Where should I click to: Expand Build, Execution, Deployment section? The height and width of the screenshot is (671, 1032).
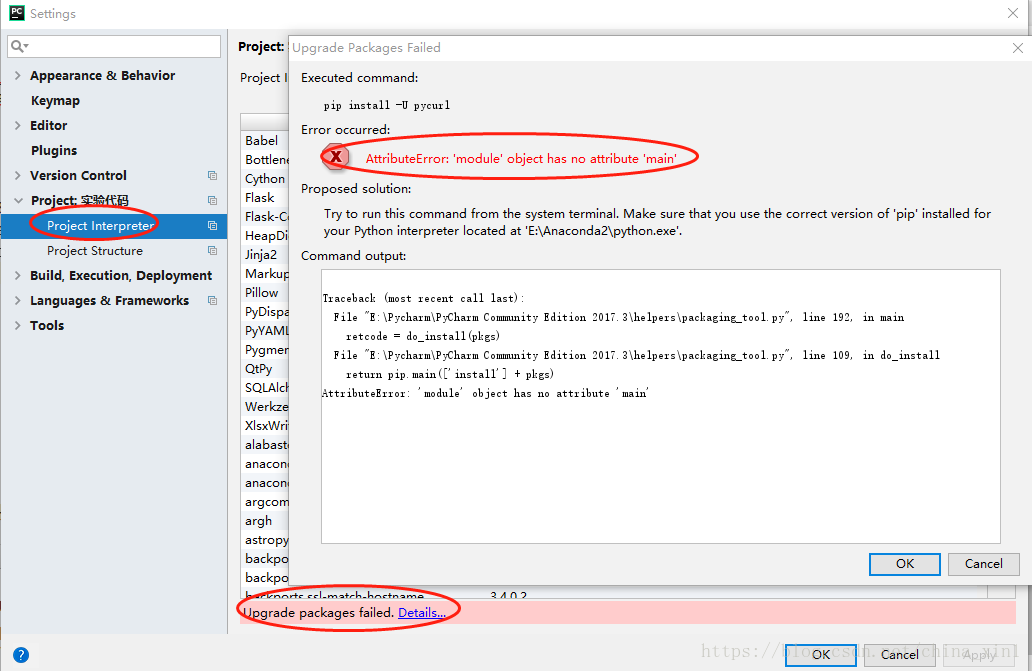pos(18,276)
